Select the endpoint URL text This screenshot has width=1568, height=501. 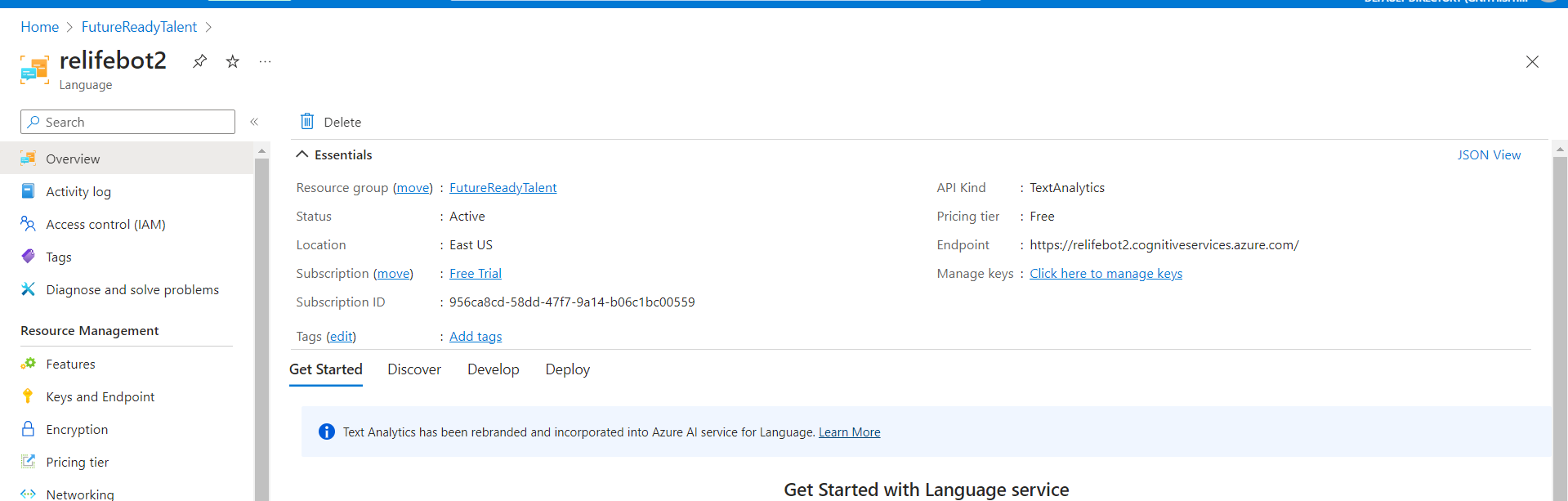coord(1164,244)
